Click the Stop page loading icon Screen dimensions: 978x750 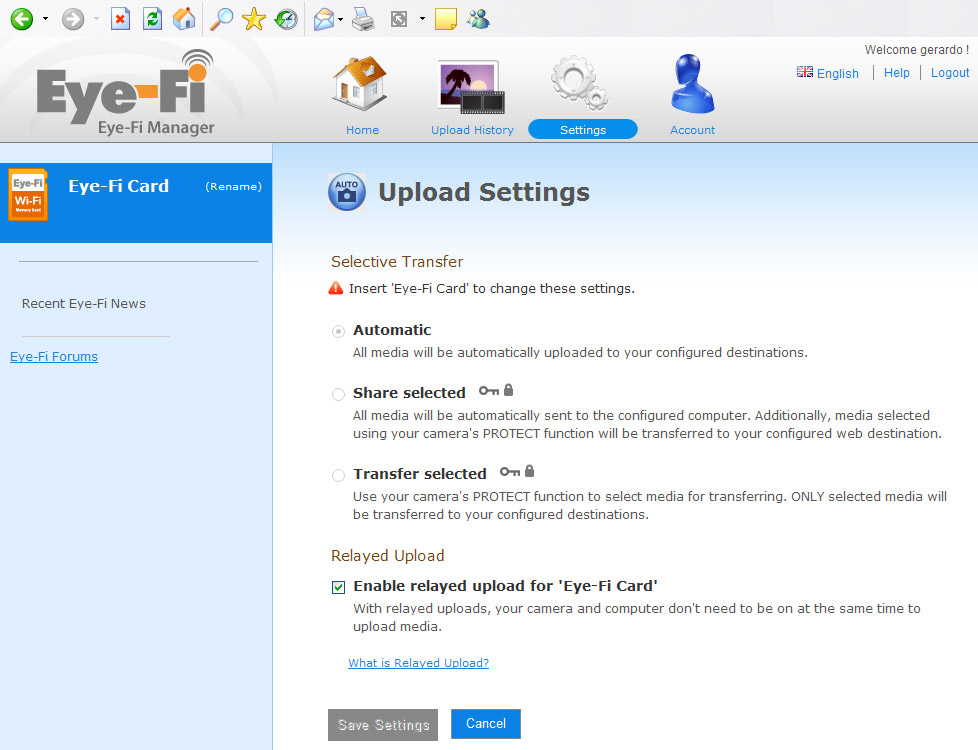click(120, 19)
